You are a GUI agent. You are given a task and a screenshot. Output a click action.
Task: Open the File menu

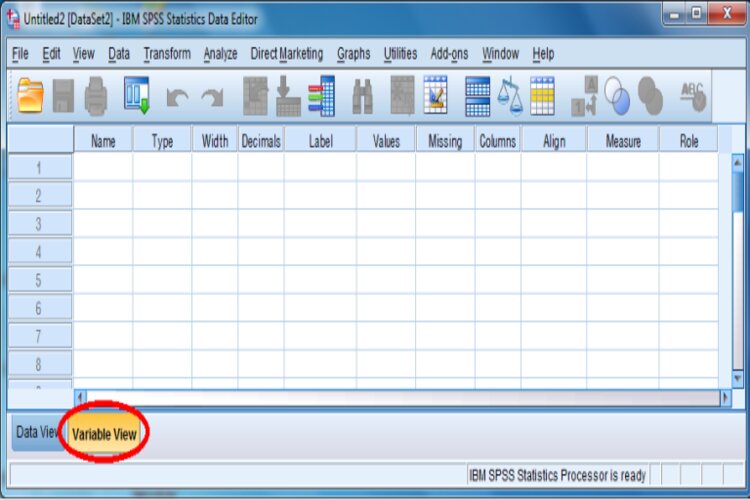(x=20, y=54)
